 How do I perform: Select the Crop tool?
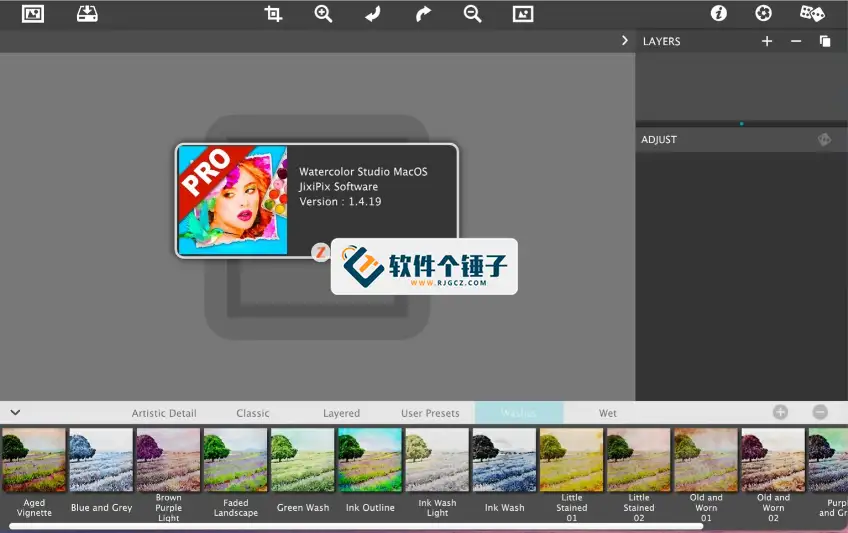tap(273, 14)
